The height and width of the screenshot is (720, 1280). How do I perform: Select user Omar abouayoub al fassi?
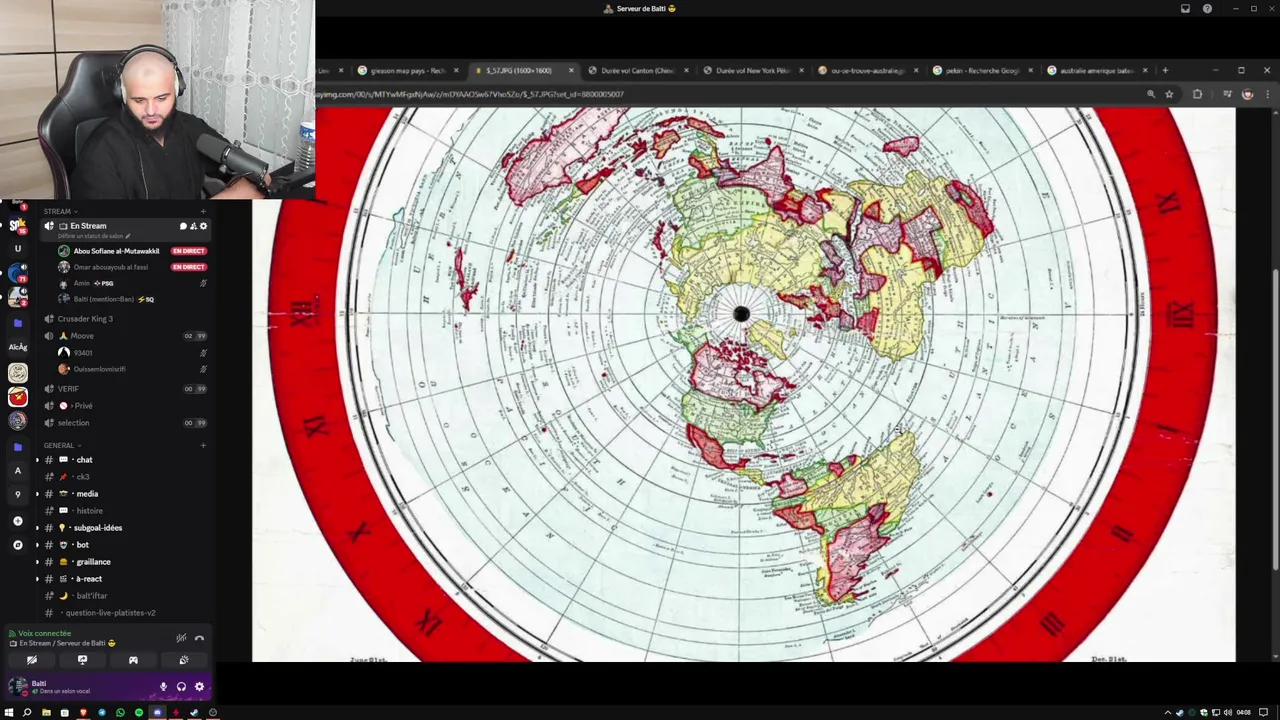tap(110, 267)
